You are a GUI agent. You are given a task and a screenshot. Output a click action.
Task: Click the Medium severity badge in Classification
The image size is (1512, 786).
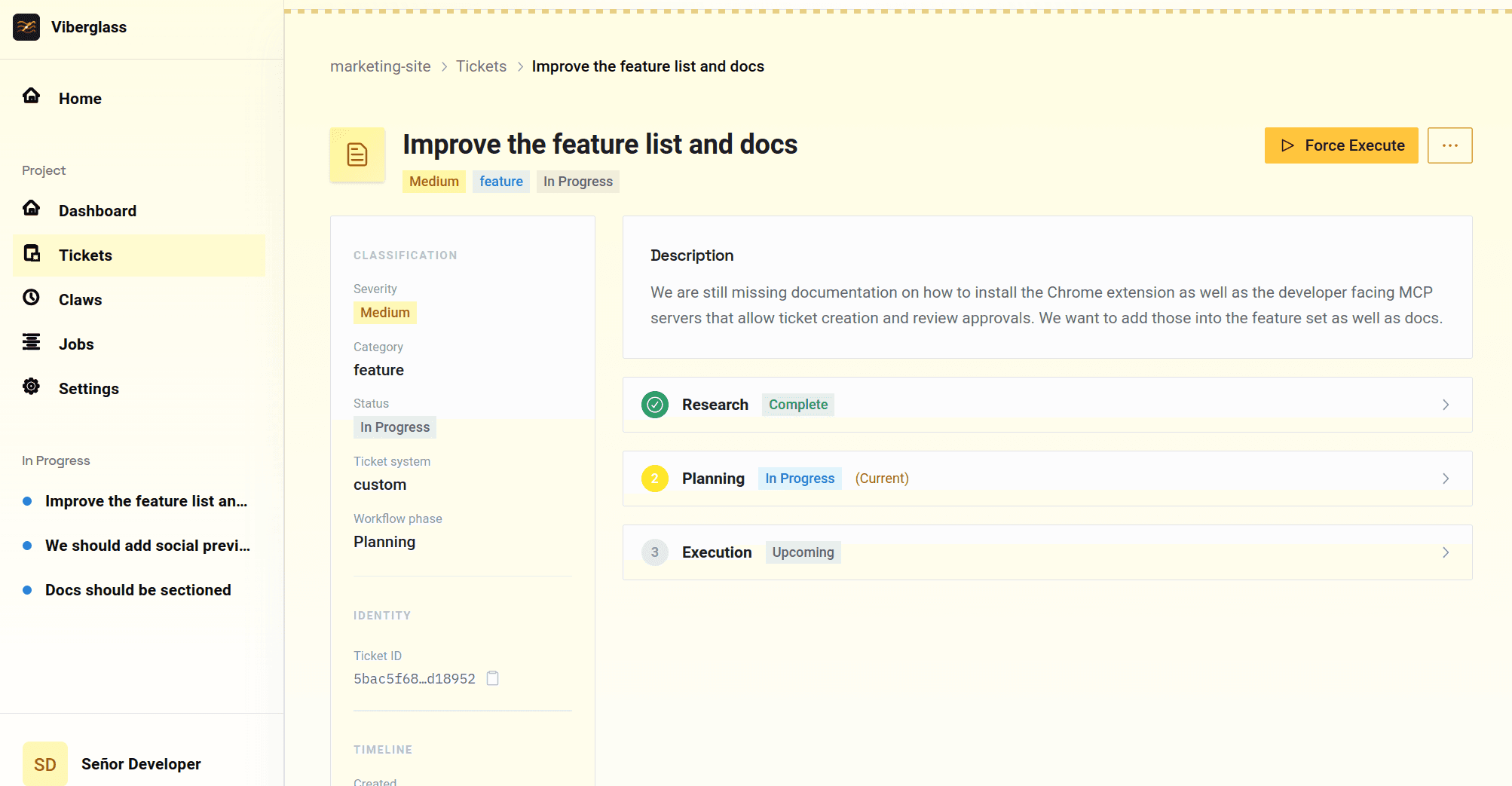tap(385, 313)
